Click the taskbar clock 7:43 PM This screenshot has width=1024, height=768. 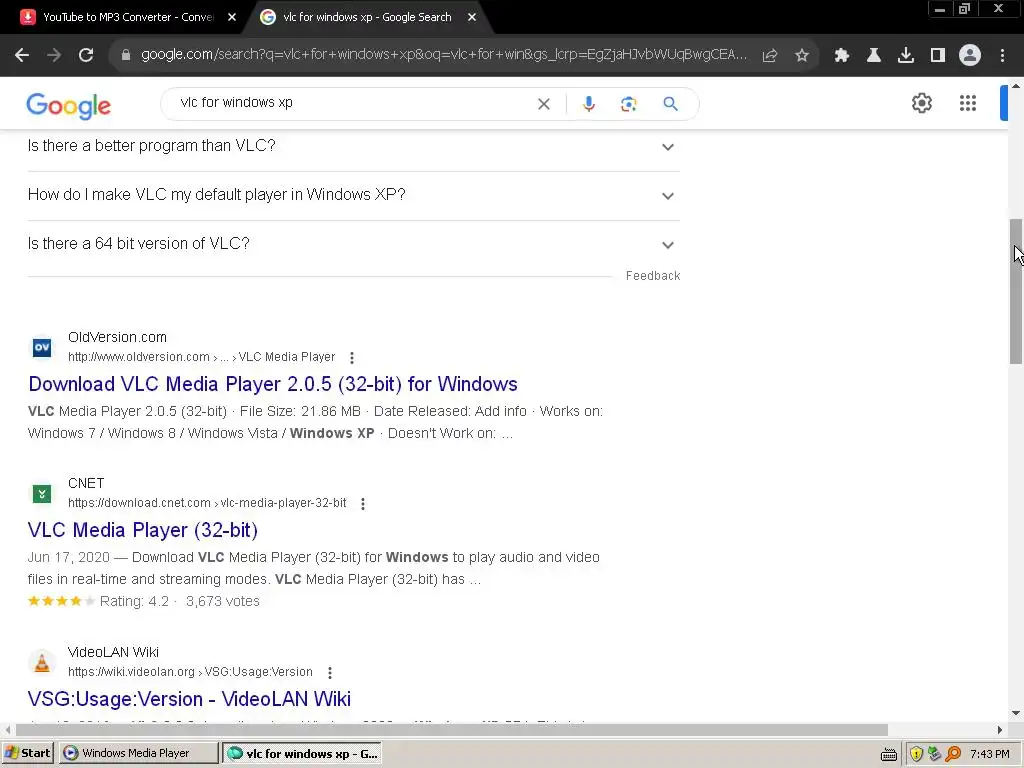coord(989,754)
